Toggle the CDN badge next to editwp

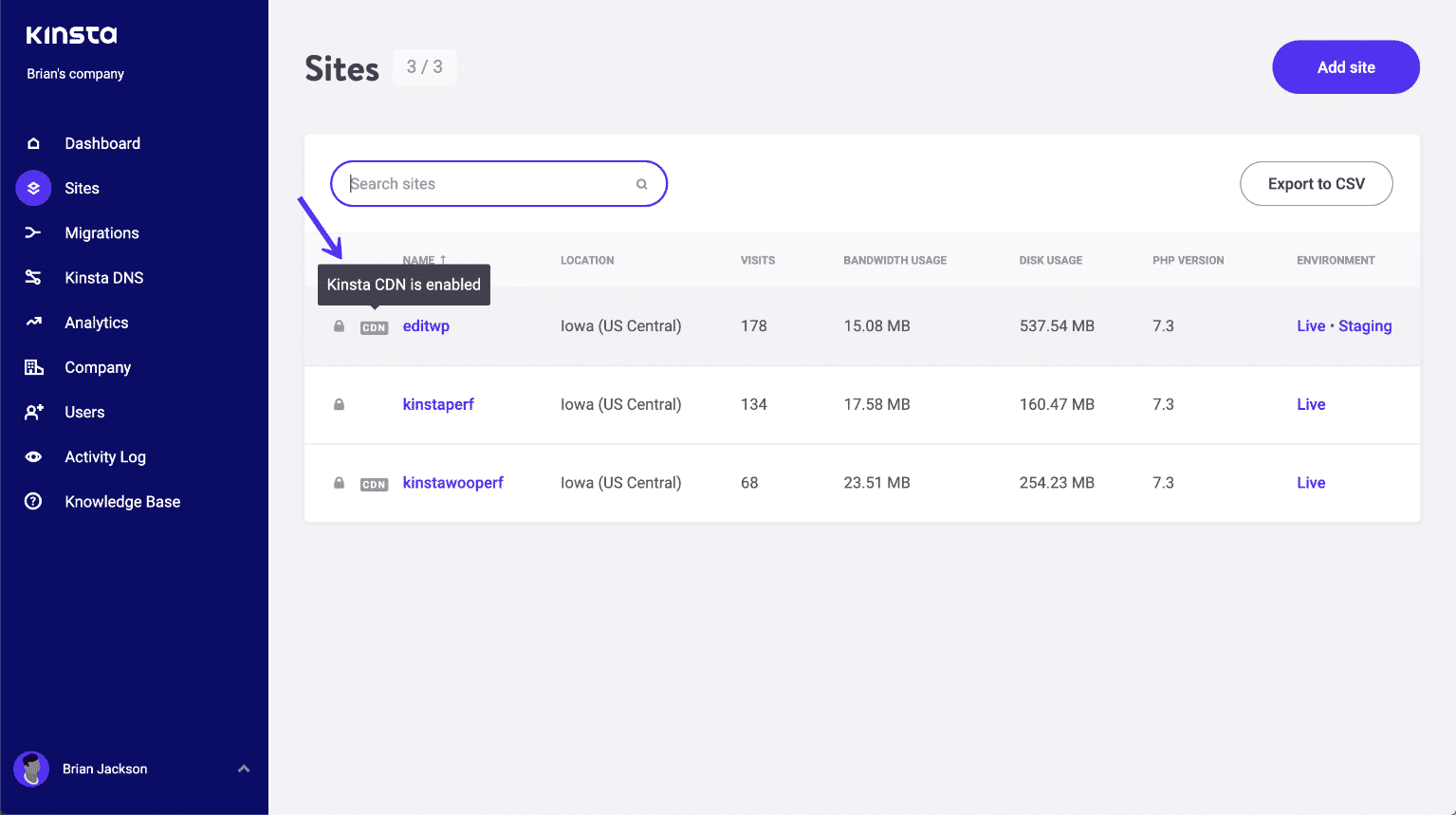[x=374, y=326]
